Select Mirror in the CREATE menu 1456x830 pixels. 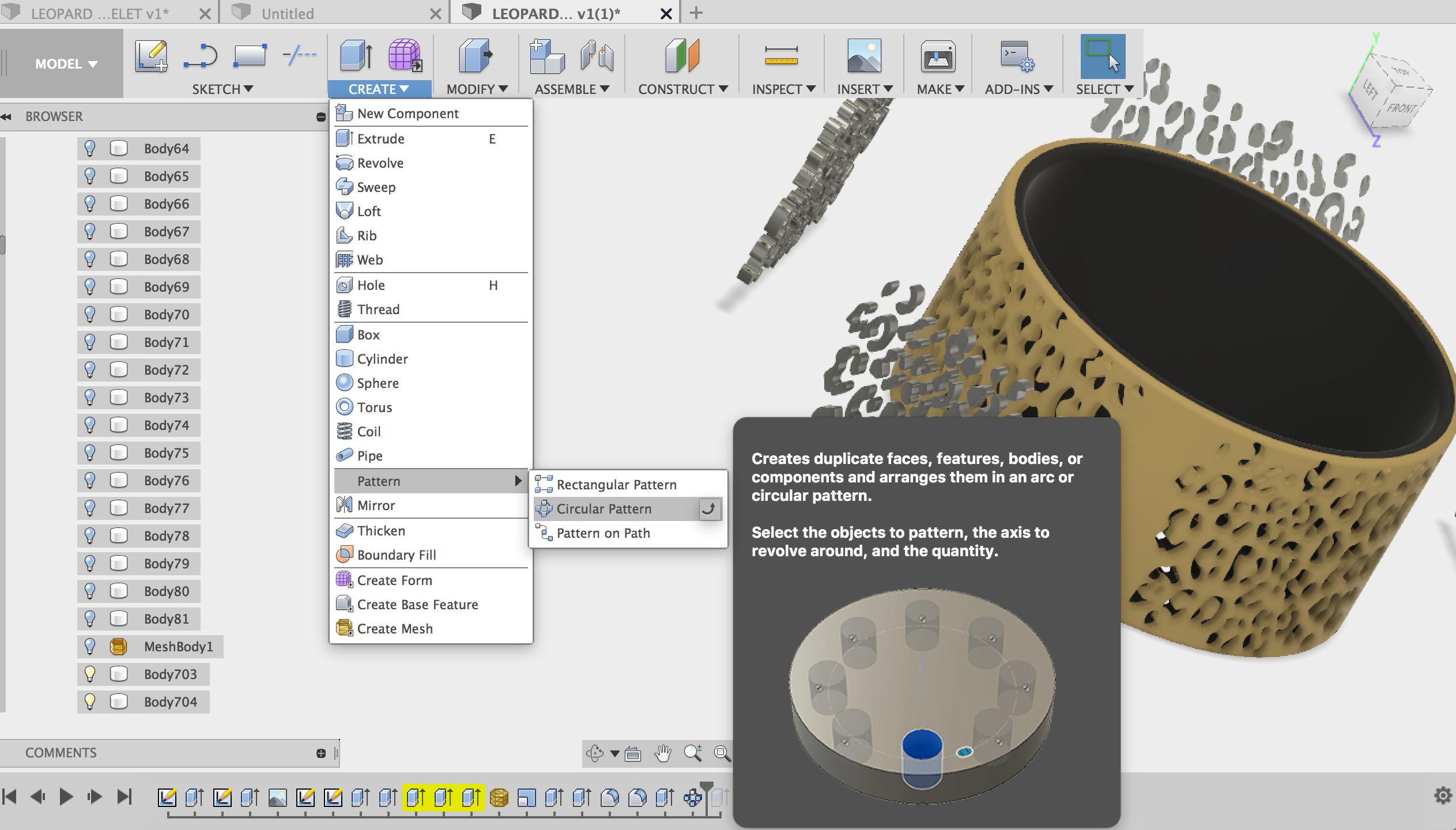click(x=376, y=505)
